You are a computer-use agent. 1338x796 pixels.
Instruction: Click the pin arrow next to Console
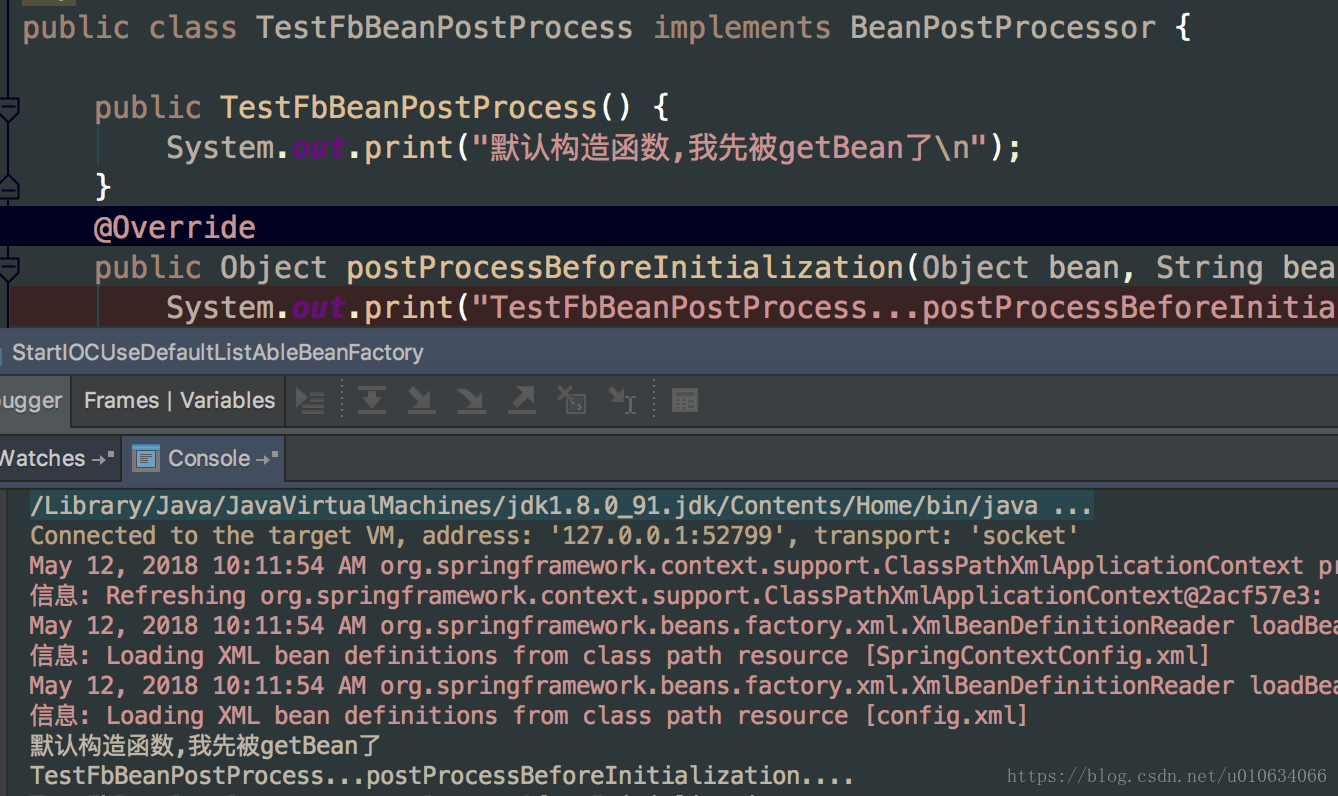(x=268, y=459)
